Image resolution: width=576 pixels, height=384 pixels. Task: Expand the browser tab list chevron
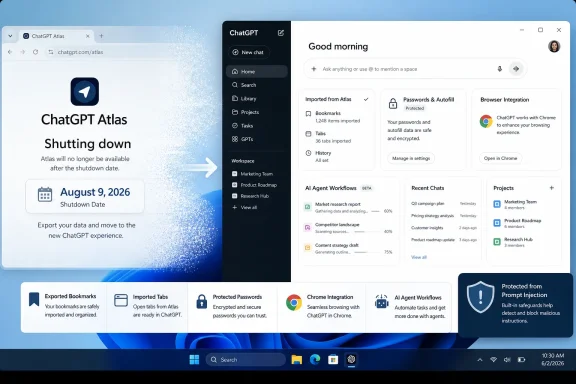click(x=10, y=36)
